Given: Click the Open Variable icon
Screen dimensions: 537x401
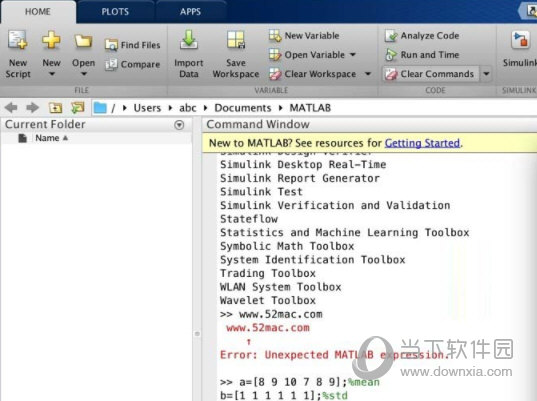Looking at the screenshot, I should click(275, 55).
